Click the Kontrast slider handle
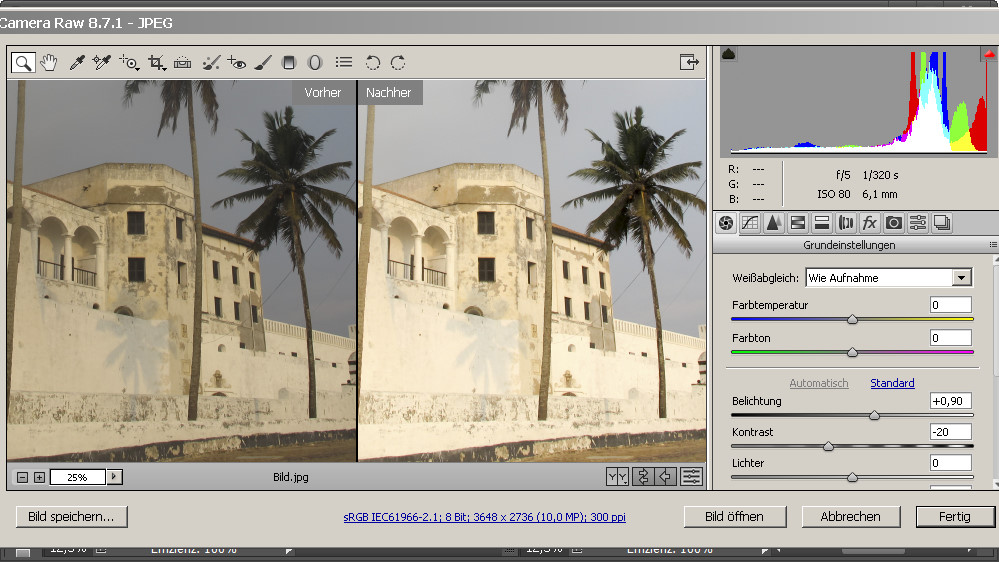This screenshot has height=562, width=999. [x=828, y=447]
